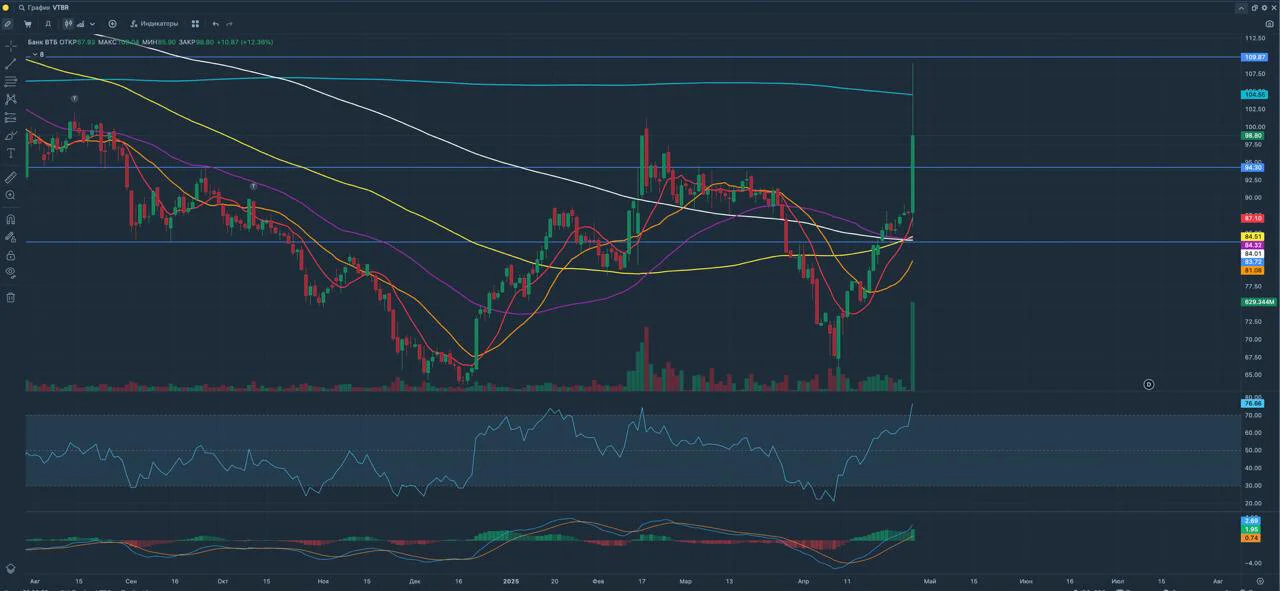The image size is (1280, 591).
Task: Toggle magnet snapping mode
Action: [10, 219]
